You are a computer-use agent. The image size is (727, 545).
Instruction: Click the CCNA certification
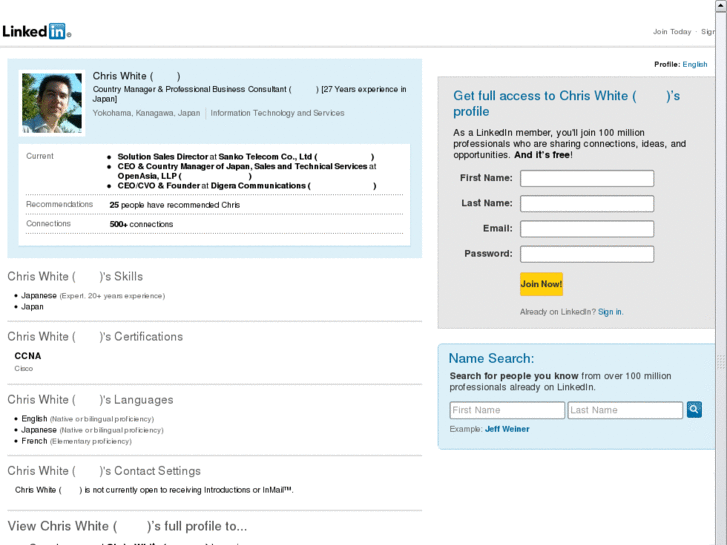coord(28,356)
